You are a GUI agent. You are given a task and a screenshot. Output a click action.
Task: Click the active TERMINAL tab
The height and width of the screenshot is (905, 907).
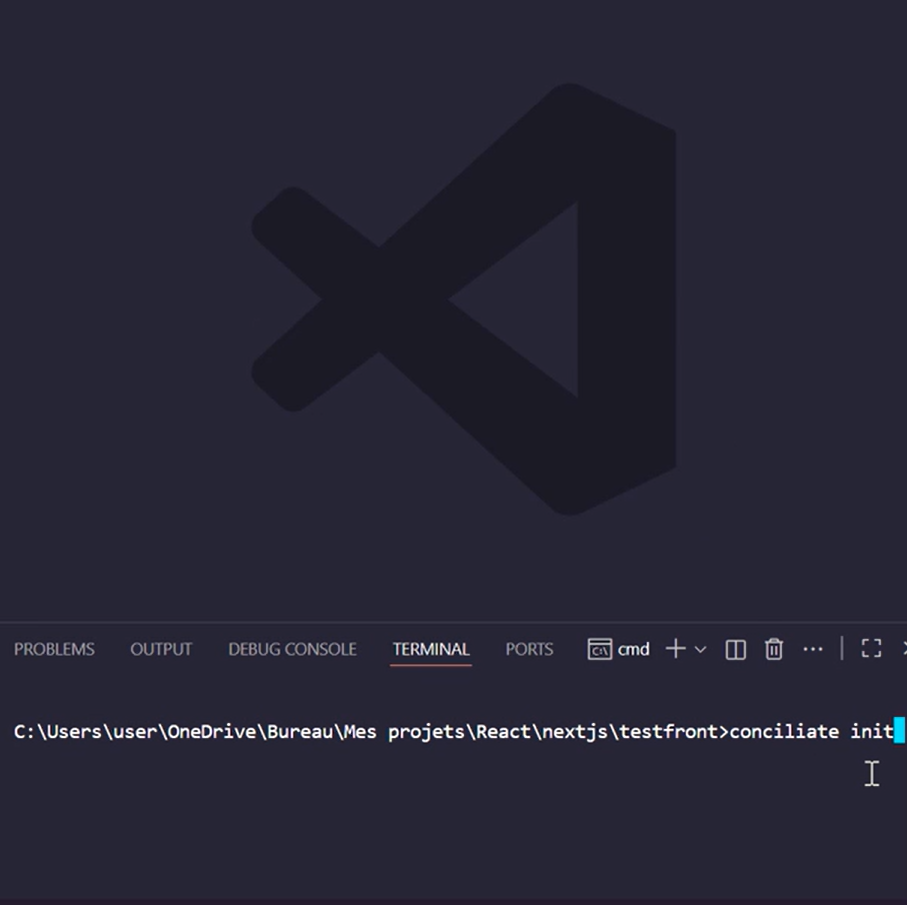431,649
